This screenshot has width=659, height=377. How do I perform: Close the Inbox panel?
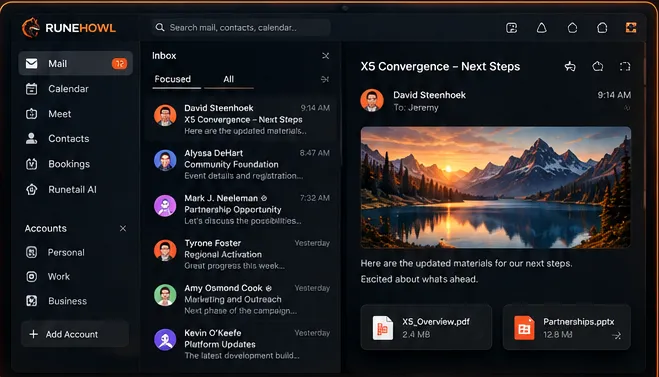tap(325, 56)
